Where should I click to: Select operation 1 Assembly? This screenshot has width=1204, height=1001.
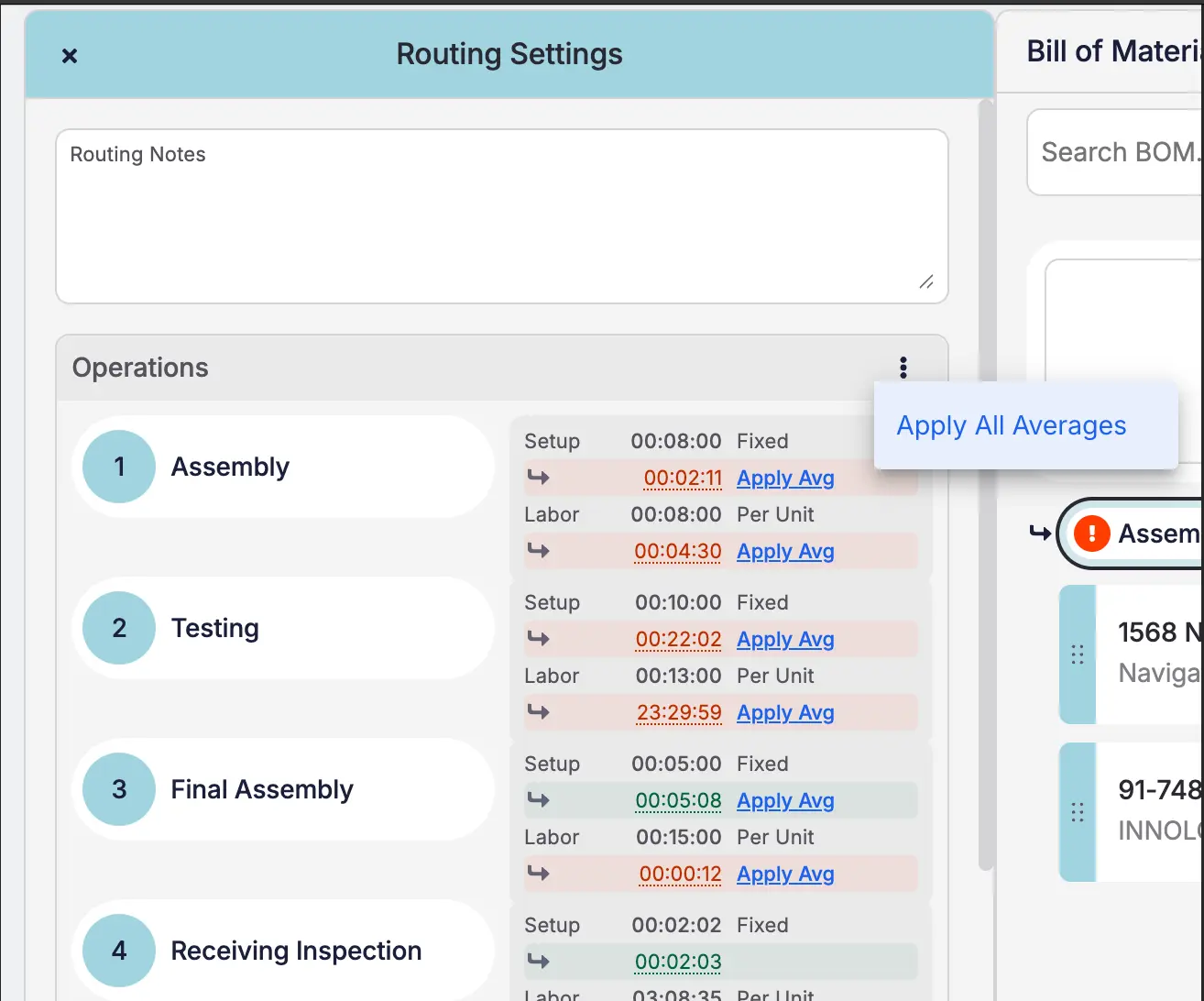[283, 467]
